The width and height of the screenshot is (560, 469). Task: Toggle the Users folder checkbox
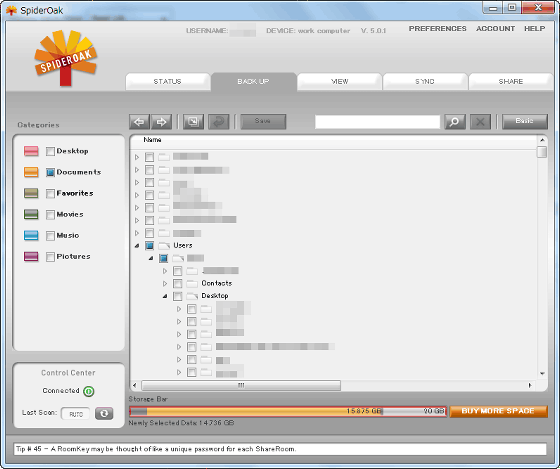pos(150,246)
